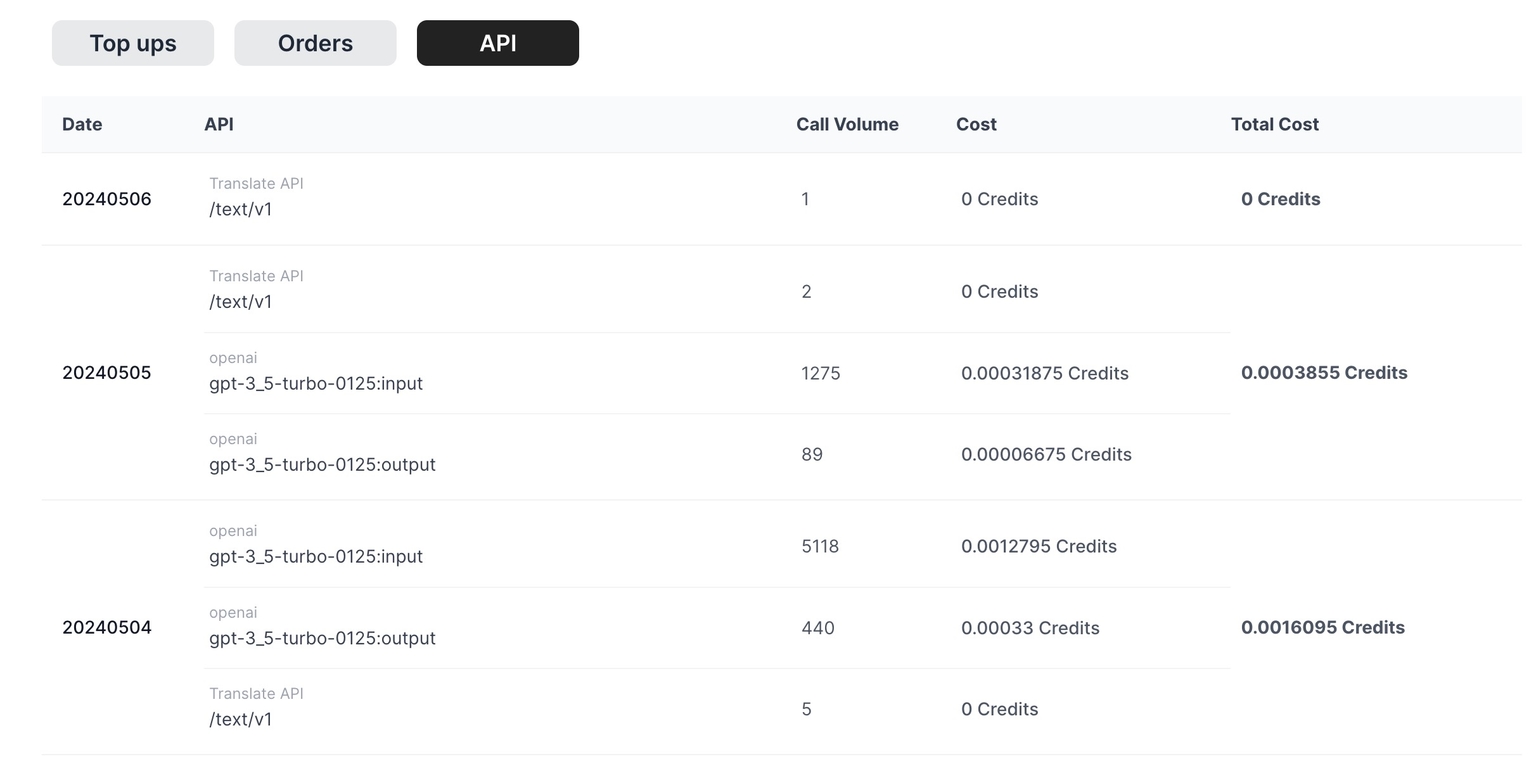
Task: Select the gpt-3_5-turbo-0125:input row under 20240505
Action: [x=400, y=372]
